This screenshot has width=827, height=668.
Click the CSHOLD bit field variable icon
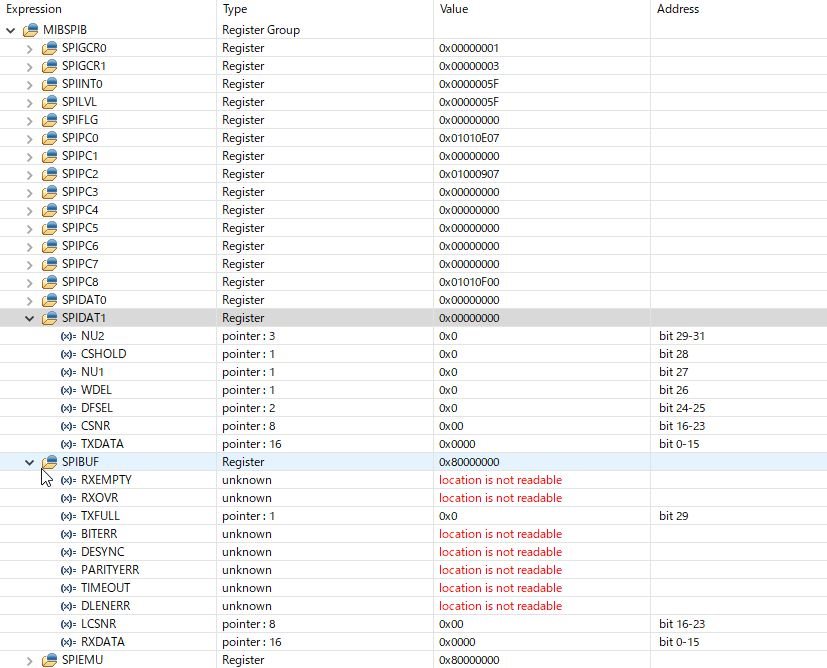[69, 354]
